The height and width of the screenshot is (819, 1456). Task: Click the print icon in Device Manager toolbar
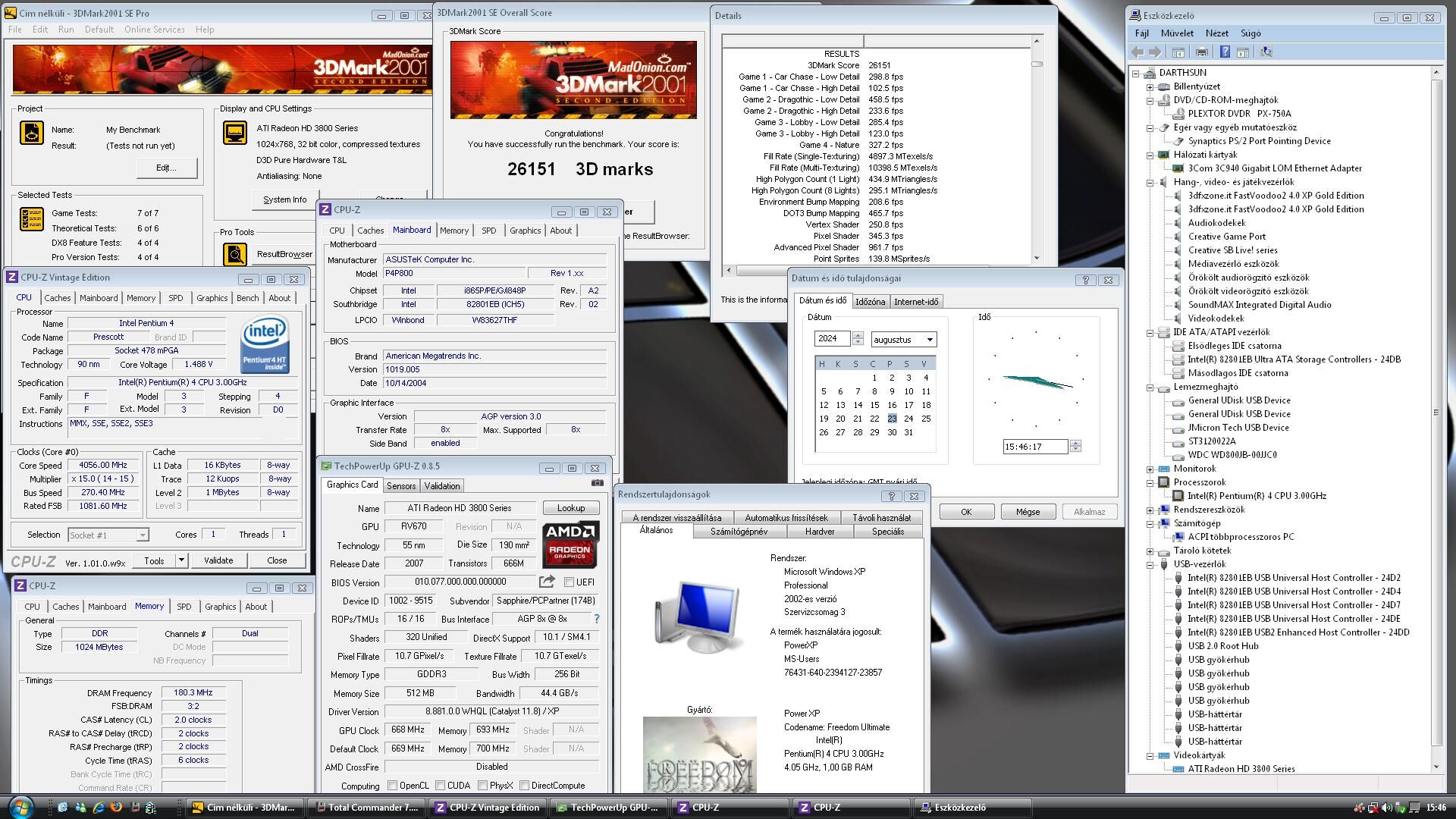(1201, 52)
